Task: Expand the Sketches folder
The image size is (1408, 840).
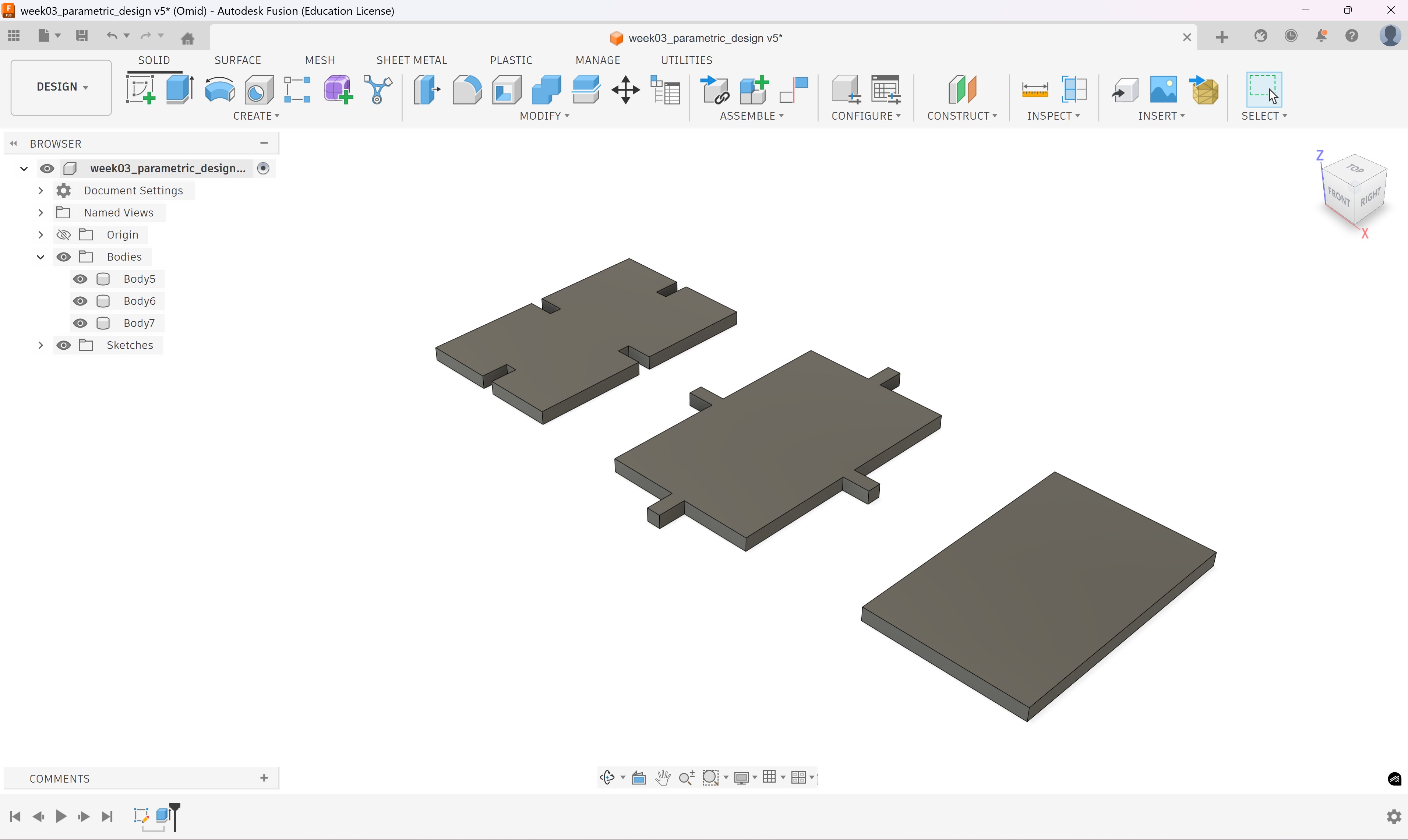Action: click(41, 345)
